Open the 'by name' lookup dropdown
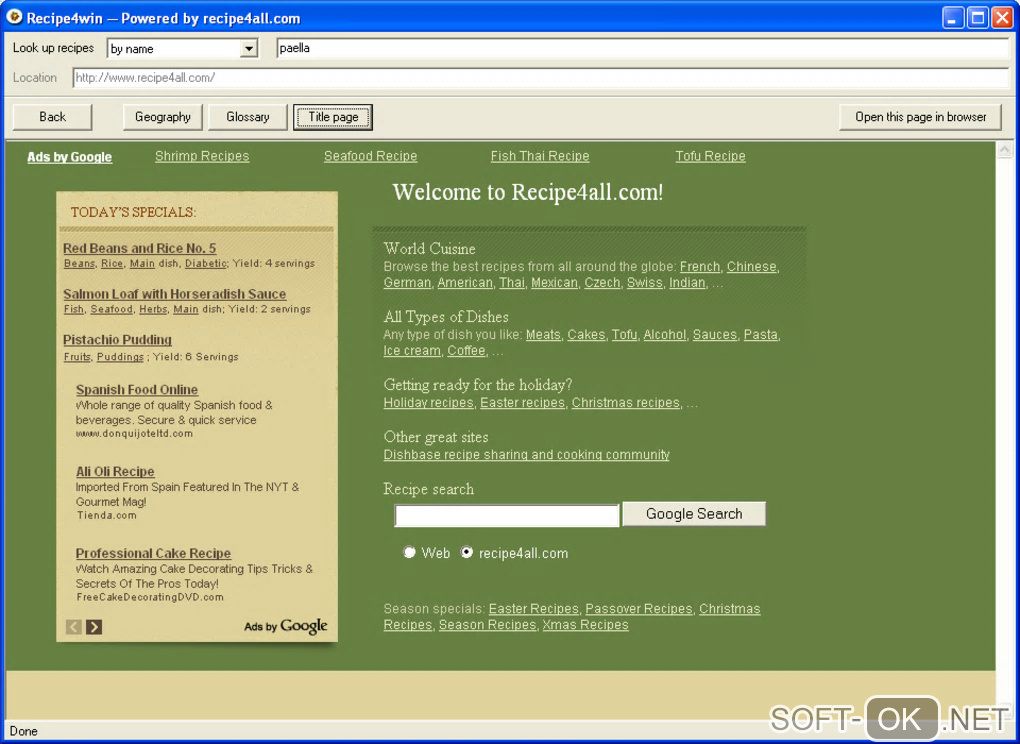1020x744 pixels. 248,49
